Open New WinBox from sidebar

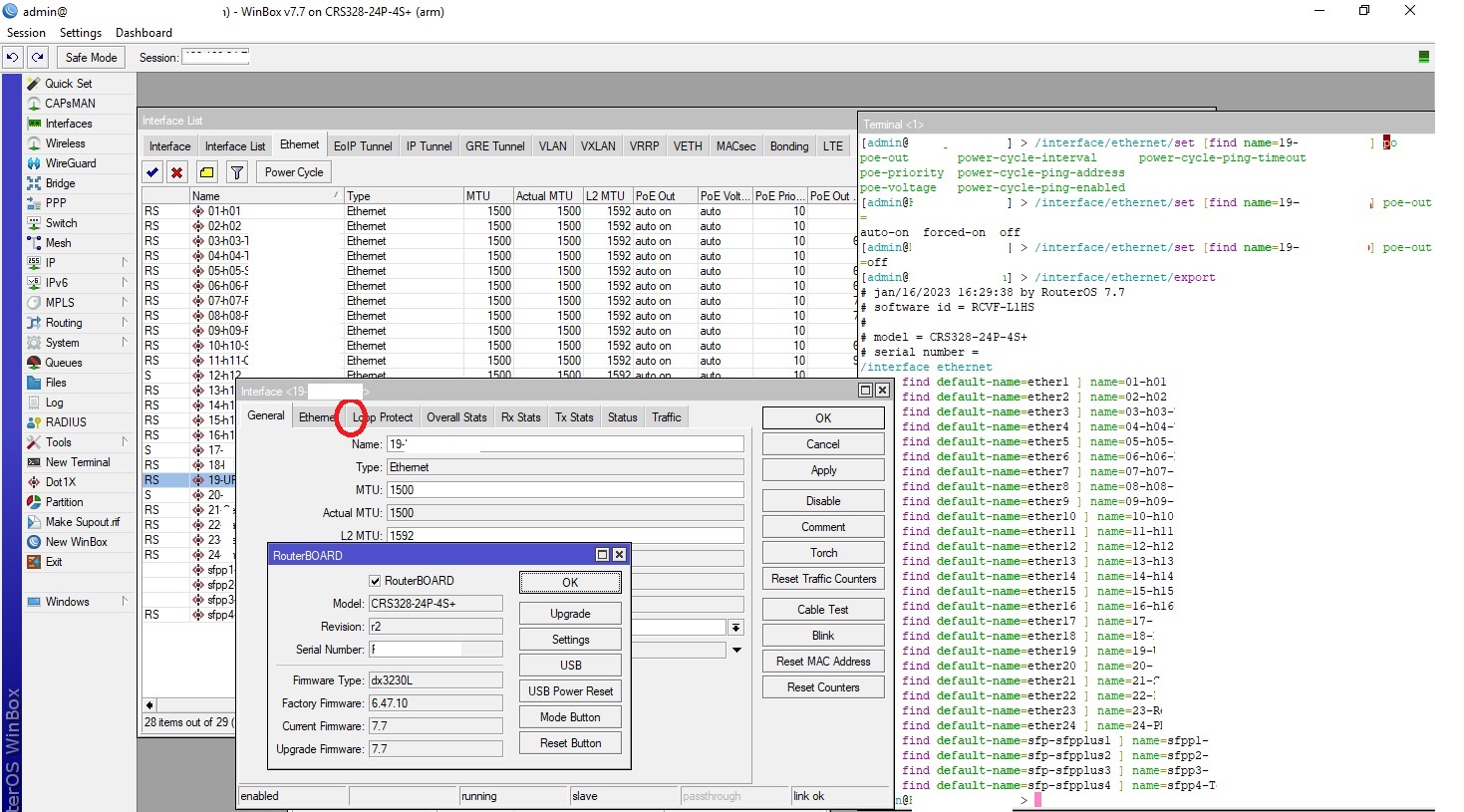(77, 542)
